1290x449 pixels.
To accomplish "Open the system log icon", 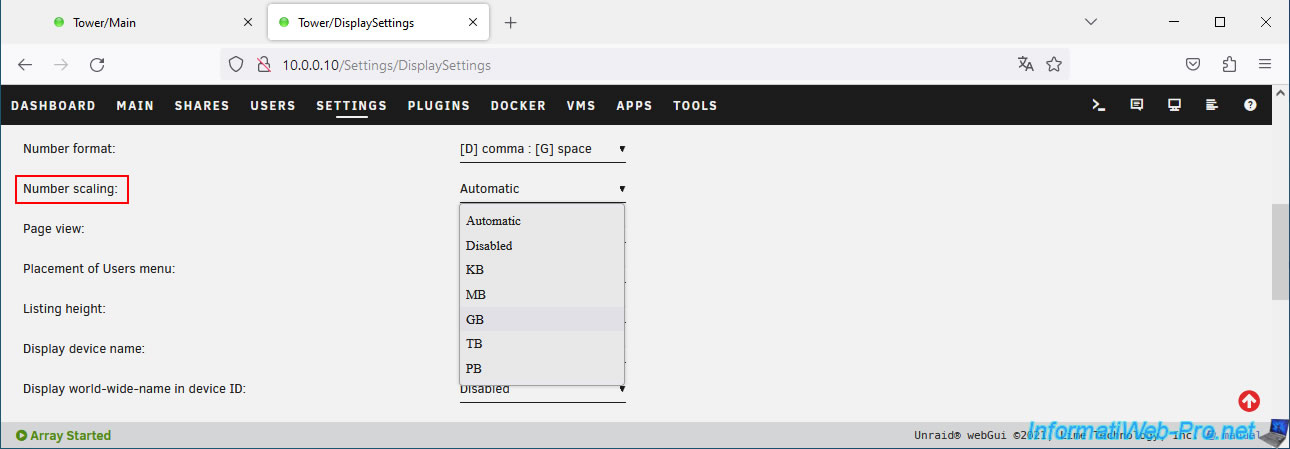I will [1212, 105].
